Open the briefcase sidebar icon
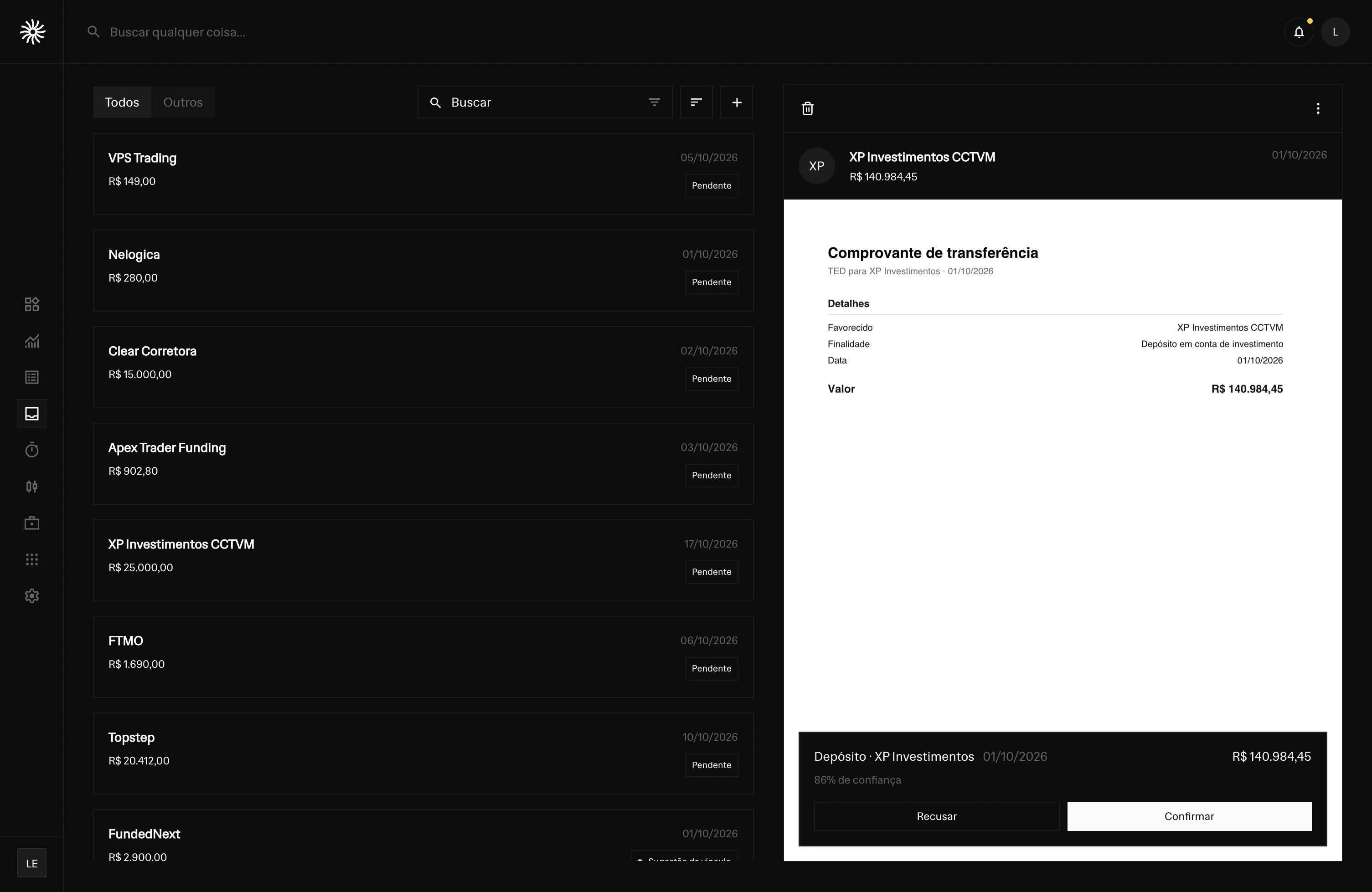 click(x=32, y=523)
